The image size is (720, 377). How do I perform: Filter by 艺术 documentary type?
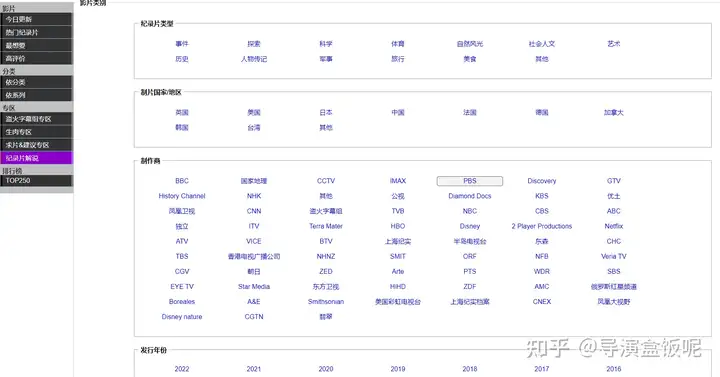point(613,44)
